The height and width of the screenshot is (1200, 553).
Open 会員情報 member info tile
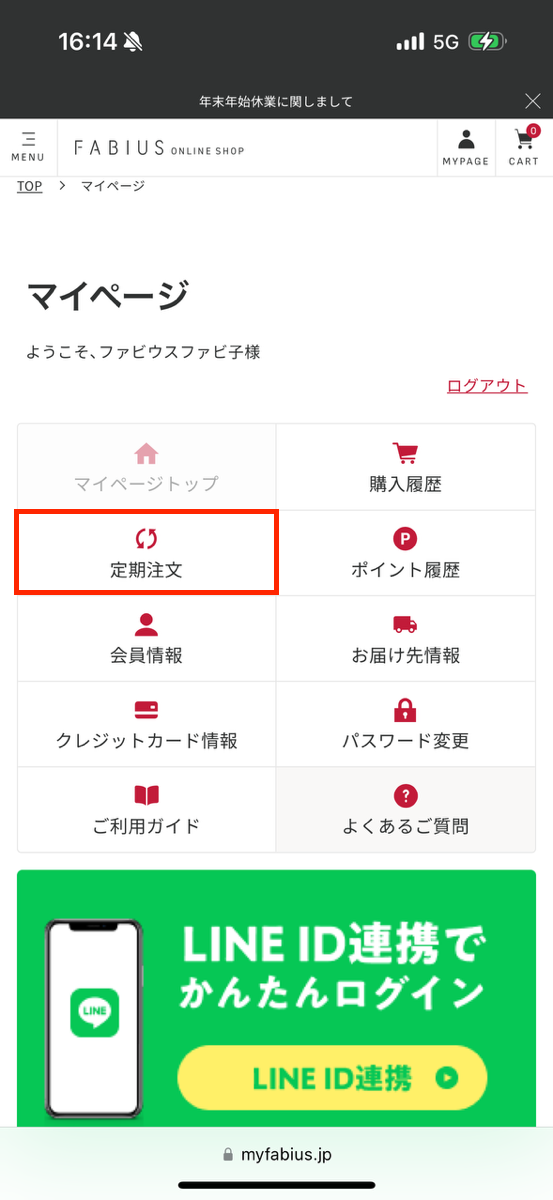[146, 639]
